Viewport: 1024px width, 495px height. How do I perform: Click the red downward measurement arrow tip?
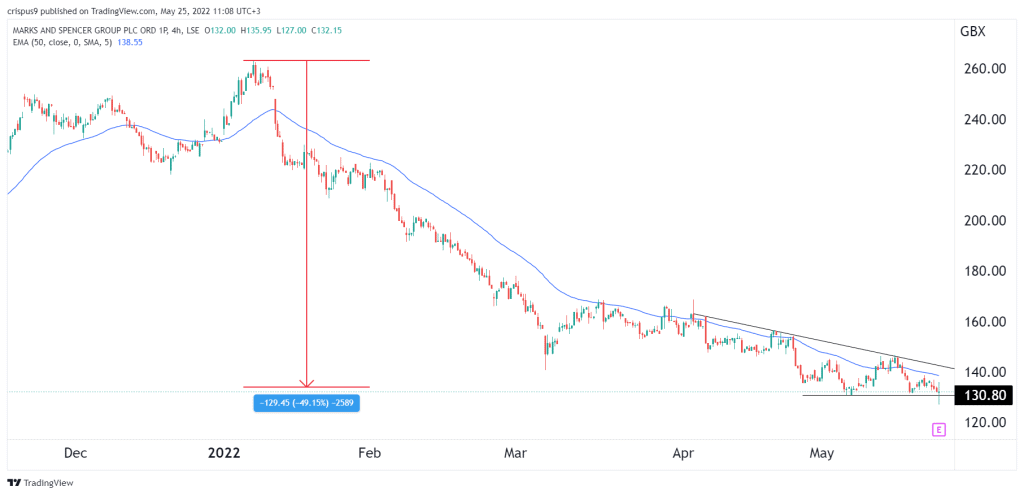(307, 385)
